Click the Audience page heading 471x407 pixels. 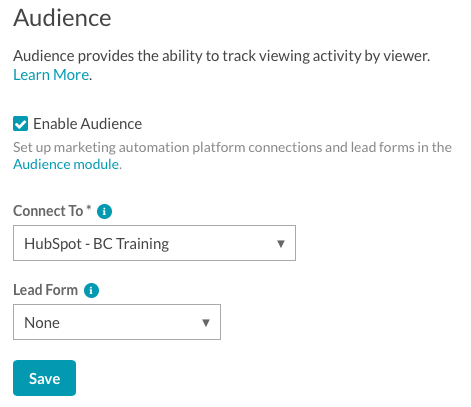(62, 18)
